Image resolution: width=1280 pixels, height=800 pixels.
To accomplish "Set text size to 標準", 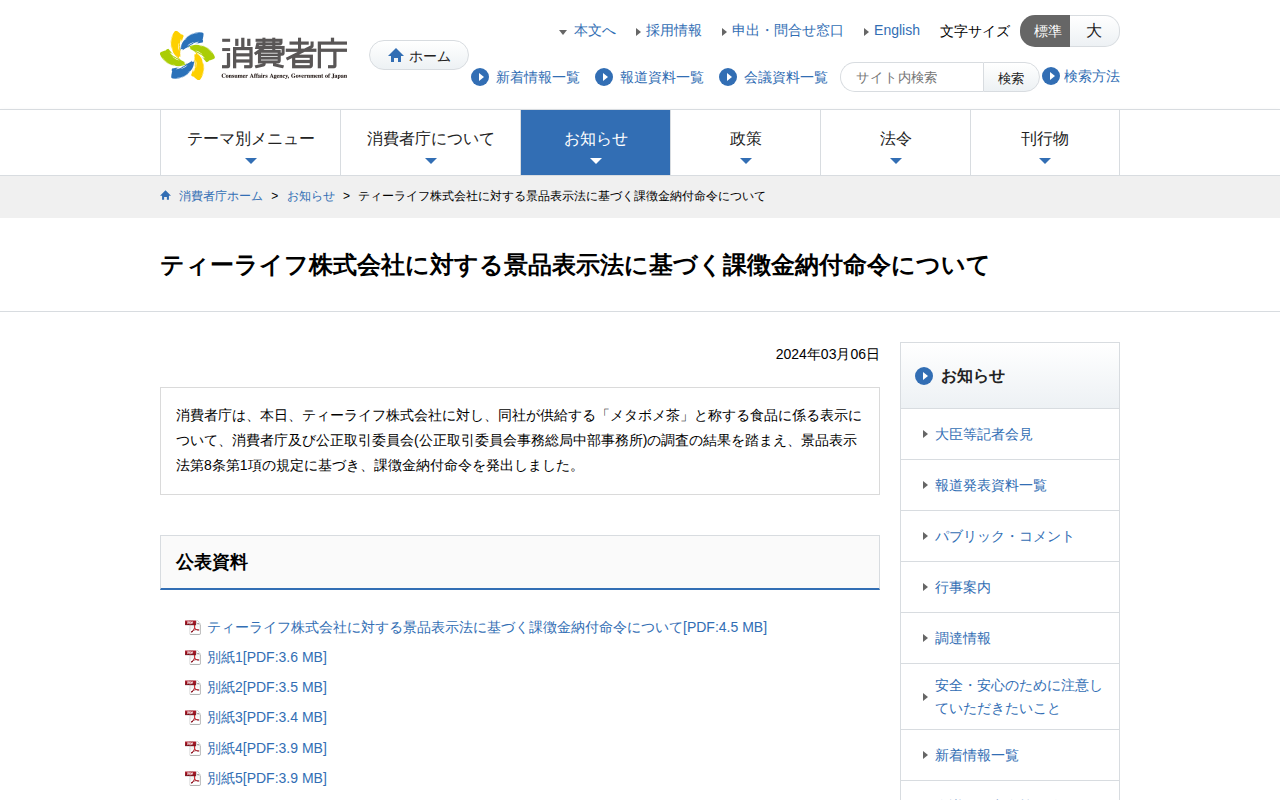I will 1046,31.
